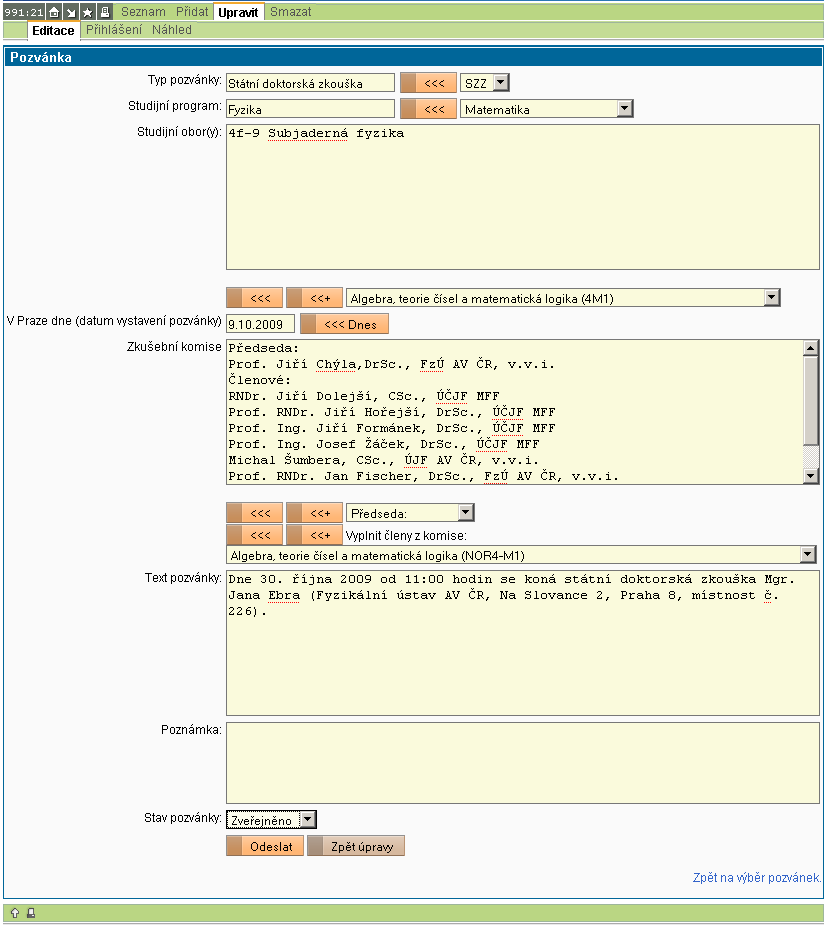The image size is (827, 925).
Task: Follow the Zpět na výběr pozvánek link
Action: click(x=757, y=878)
